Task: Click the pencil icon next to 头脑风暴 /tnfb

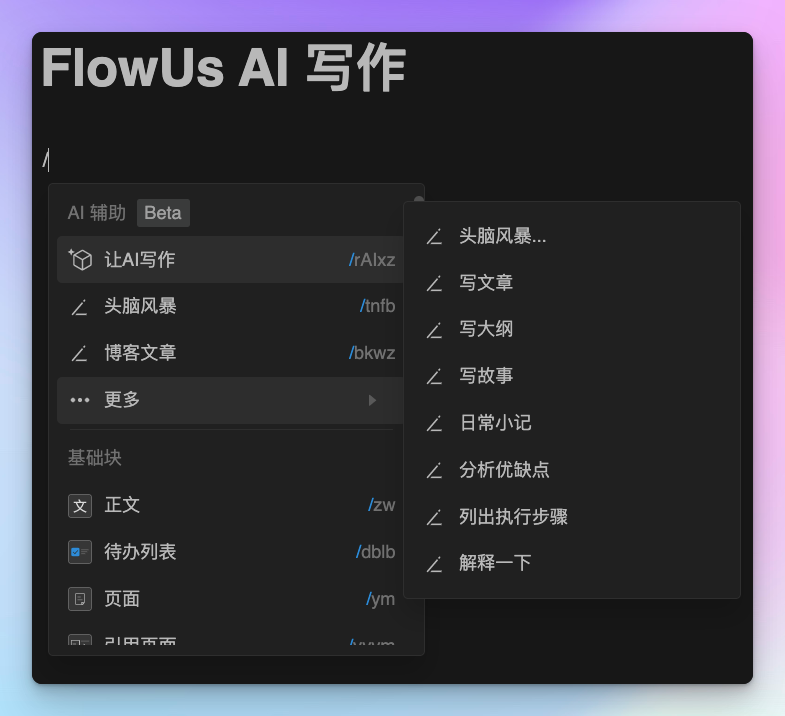Action: click(x=80, y=306)
